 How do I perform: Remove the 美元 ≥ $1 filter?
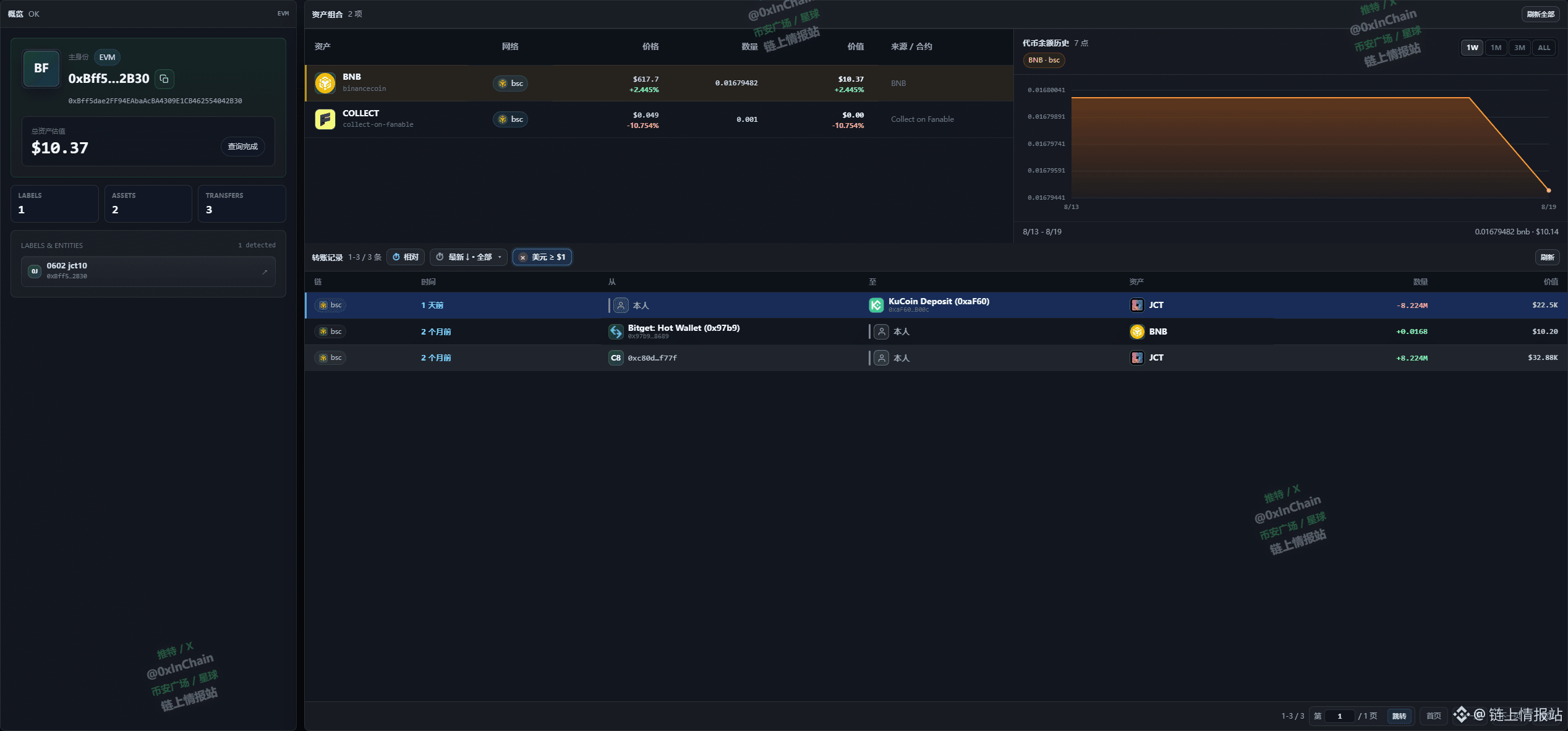pos(523,257)
